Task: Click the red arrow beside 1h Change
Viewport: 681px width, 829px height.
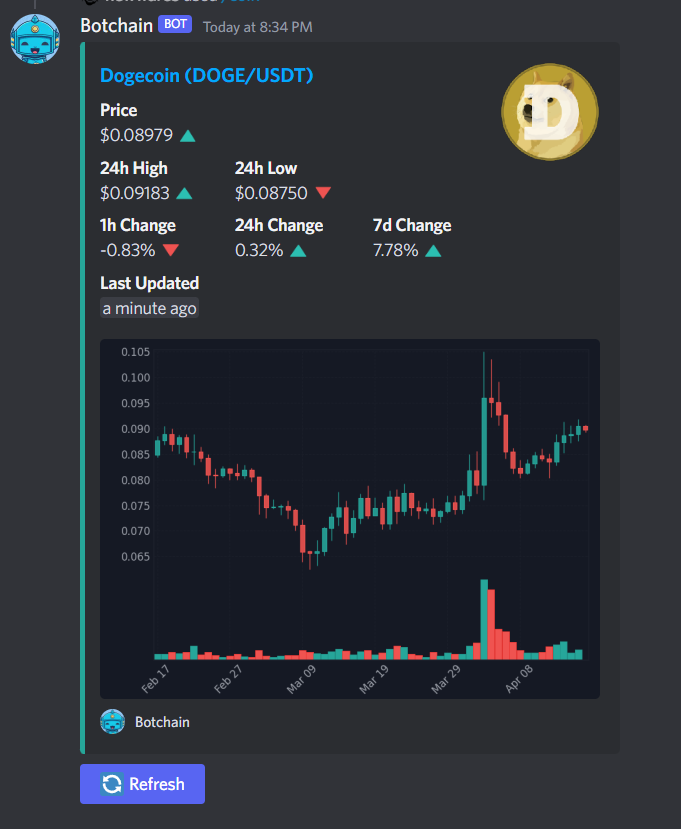Action: 170,250
